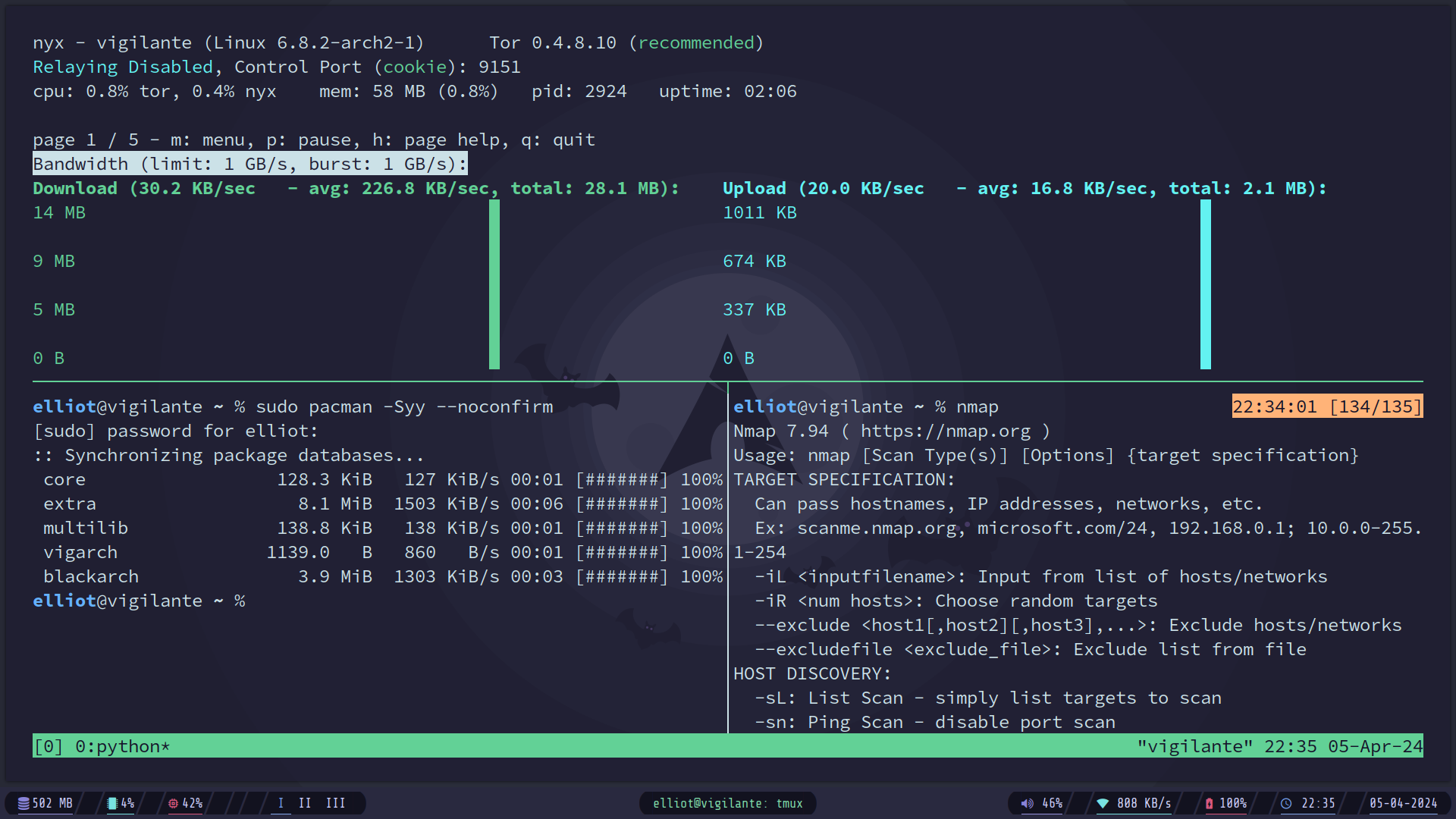Switch to workspace III
This screenshot has width=1456, height=819.
335,803
